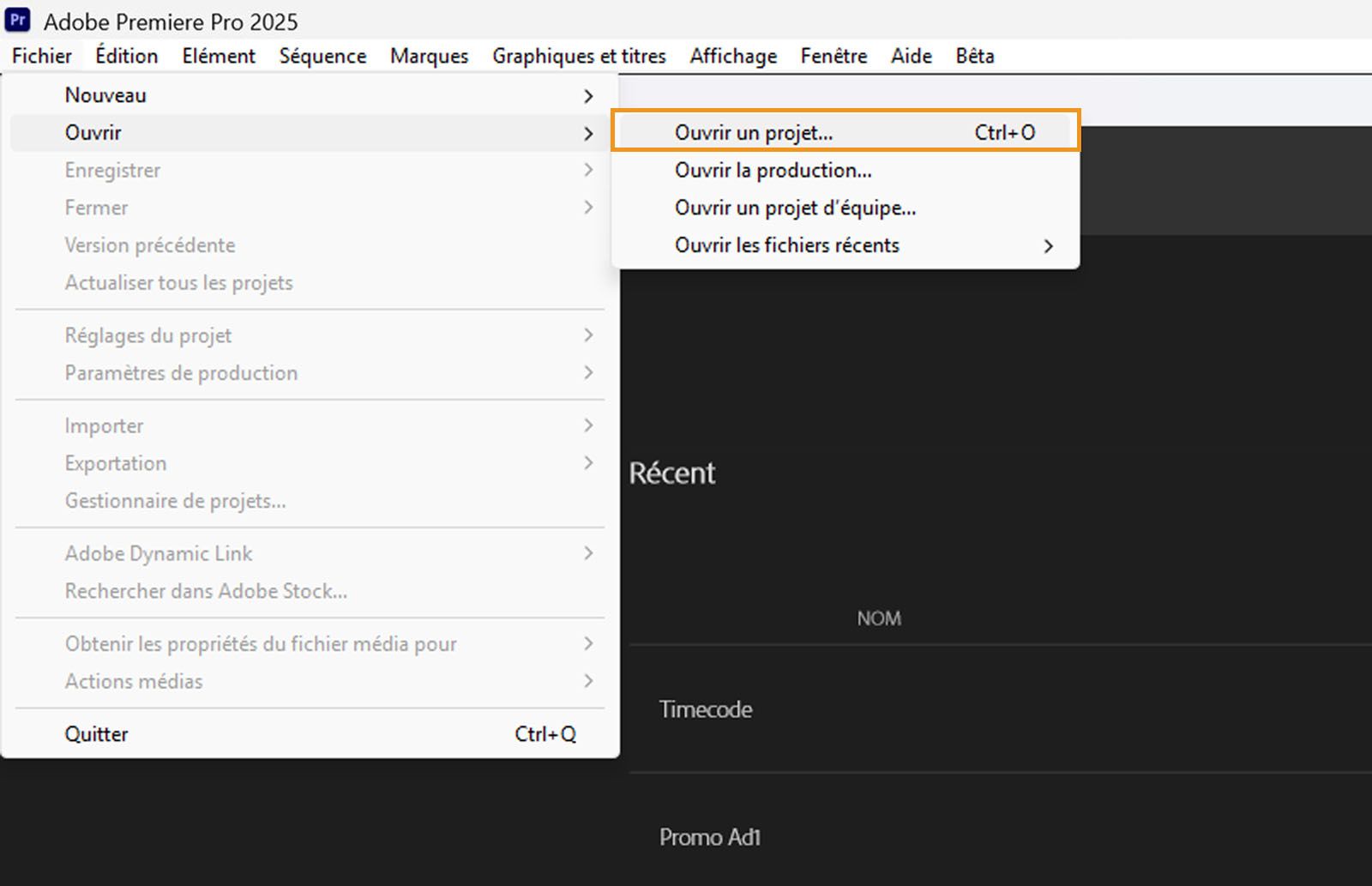
Task: Choose "Ouvrir la production..."
Action: [x=773, y=170]
